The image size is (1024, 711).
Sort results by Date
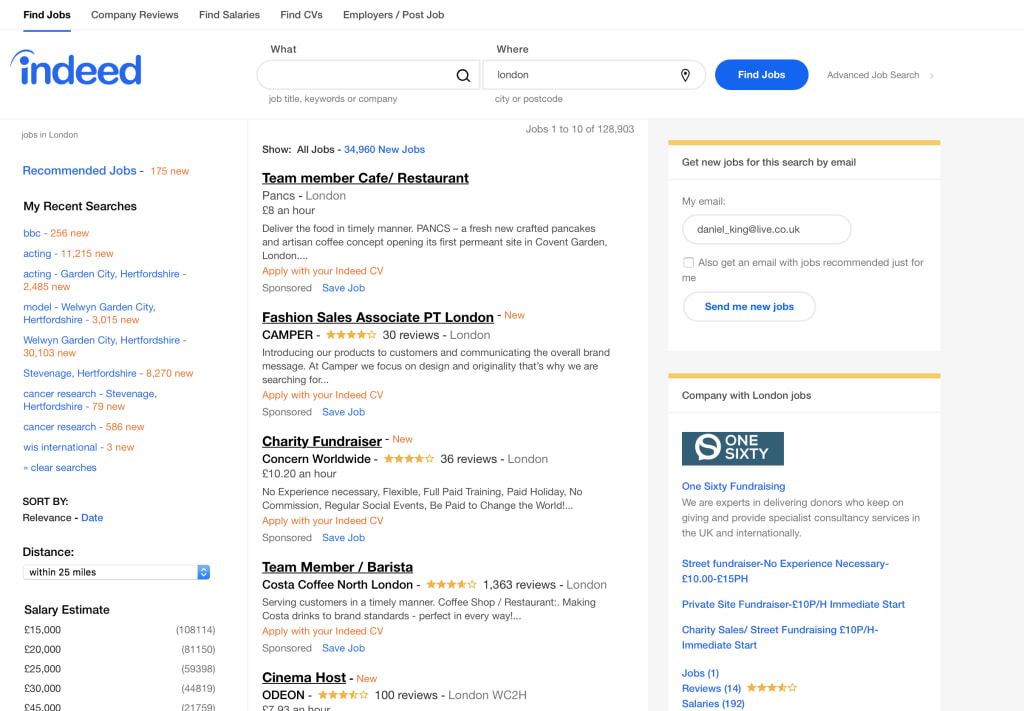pos(92,518)
